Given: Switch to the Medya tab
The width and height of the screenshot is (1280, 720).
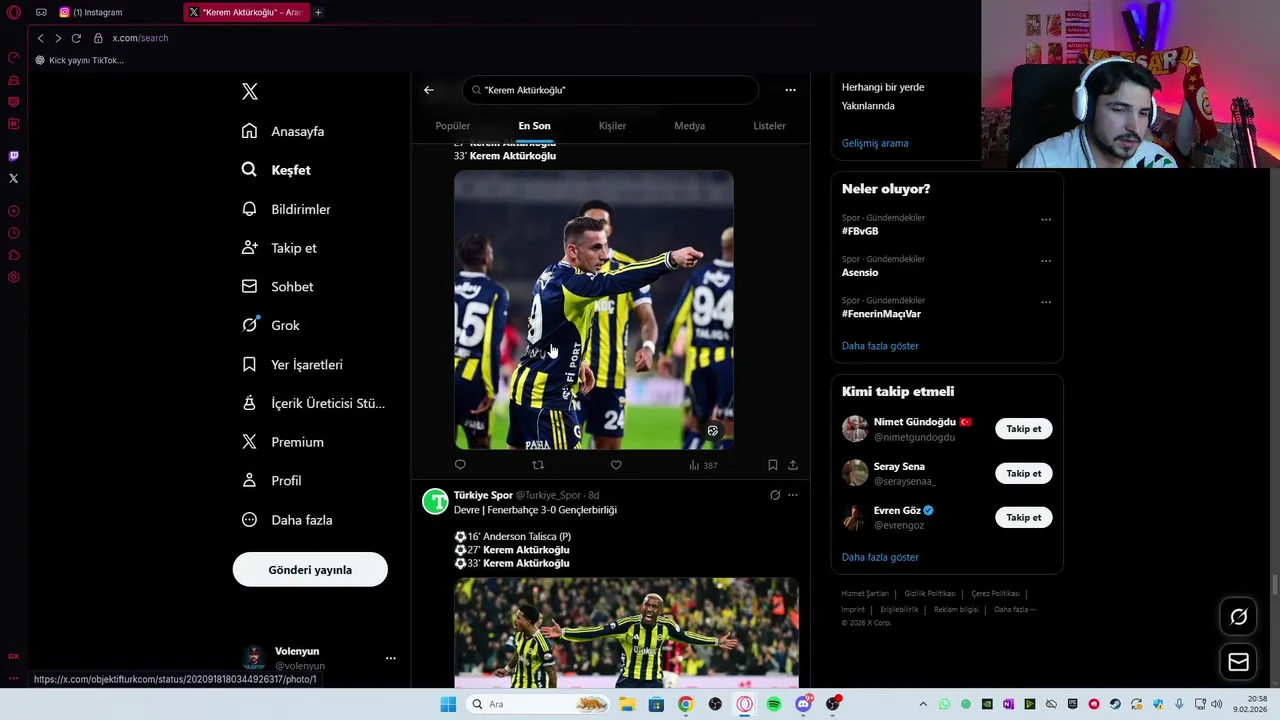Looking at the screenshot, I should (x=690, y=126).
